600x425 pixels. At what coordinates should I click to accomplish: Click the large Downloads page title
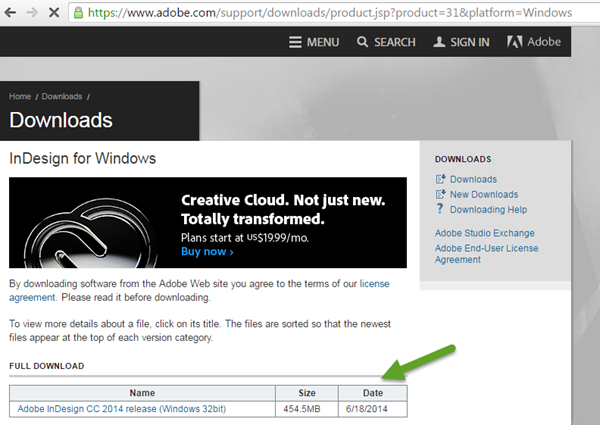click(61, 120)
